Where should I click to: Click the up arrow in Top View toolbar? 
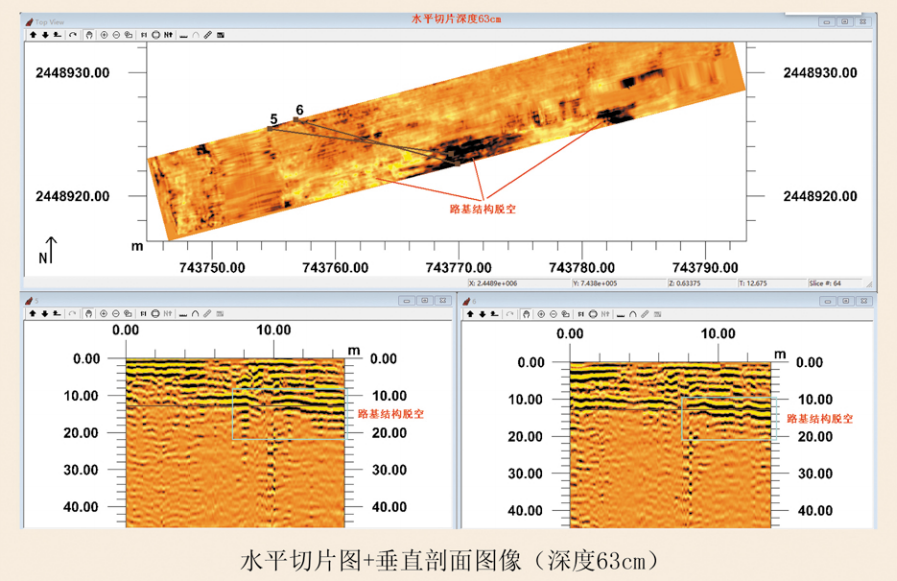[33, 35]
